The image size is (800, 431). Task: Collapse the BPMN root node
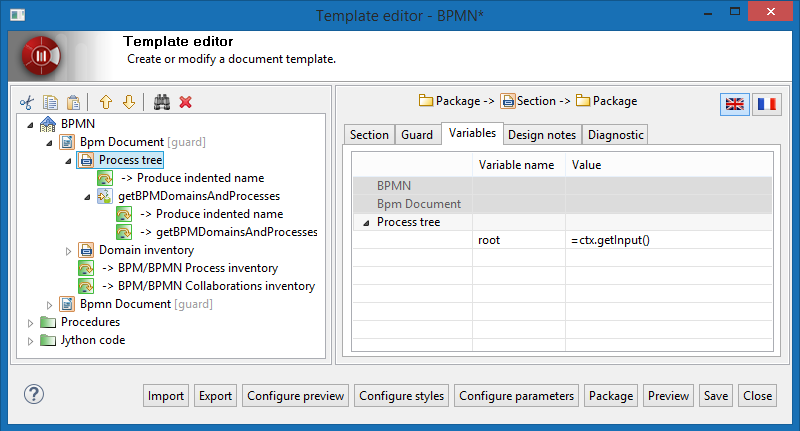(x=30, y=124)
